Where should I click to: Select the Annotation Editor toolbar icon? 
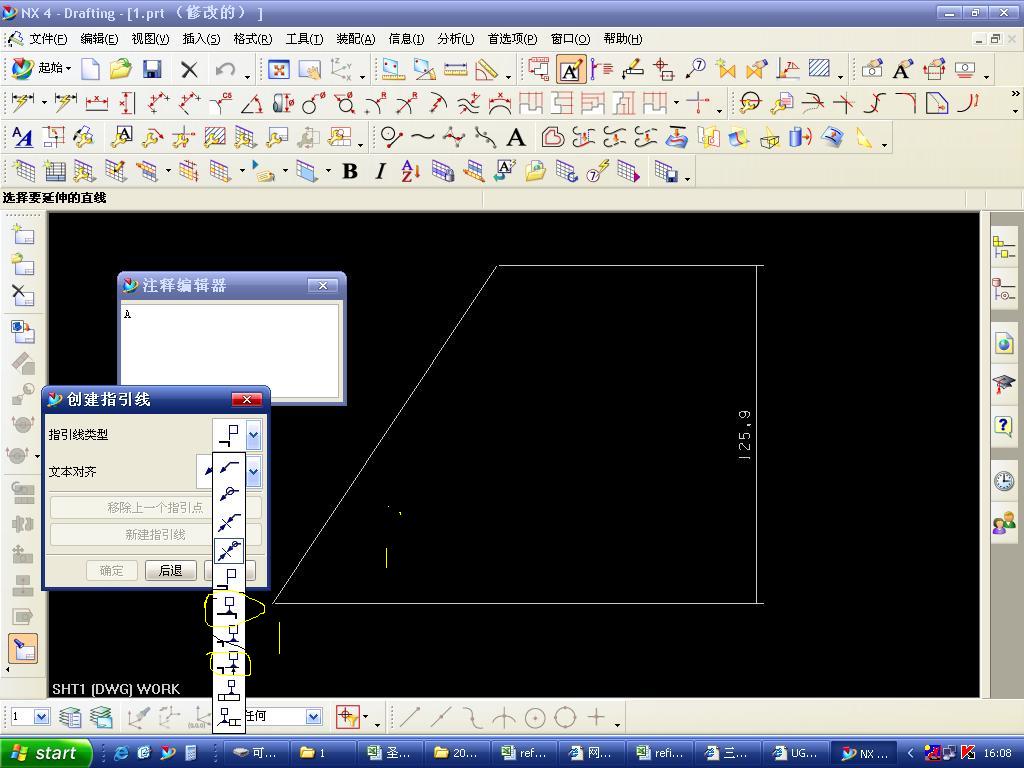click(570, 69)
